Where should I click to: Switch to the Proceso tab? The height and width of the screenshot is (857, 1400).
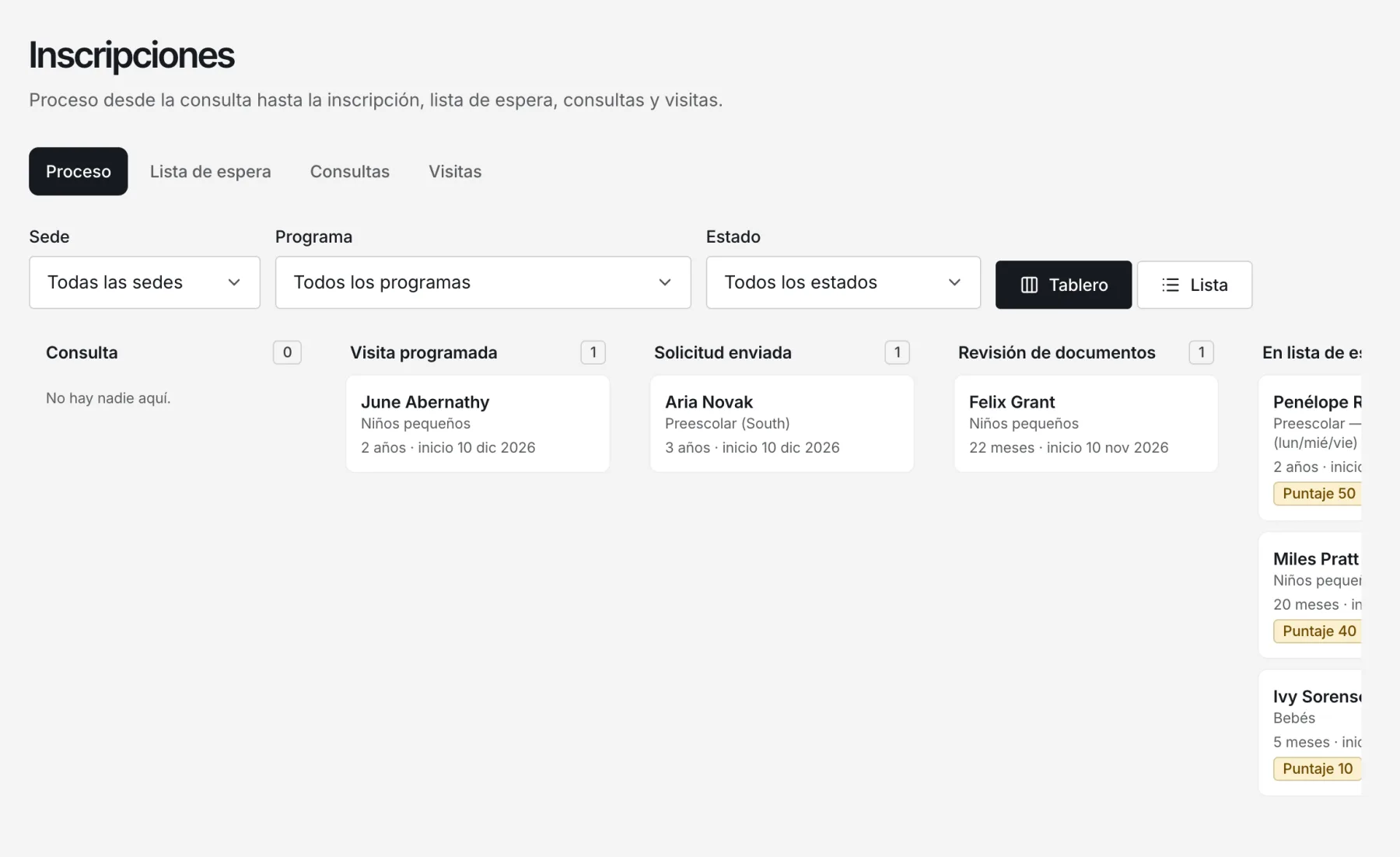pyautogui.click(x=79, y=171)
